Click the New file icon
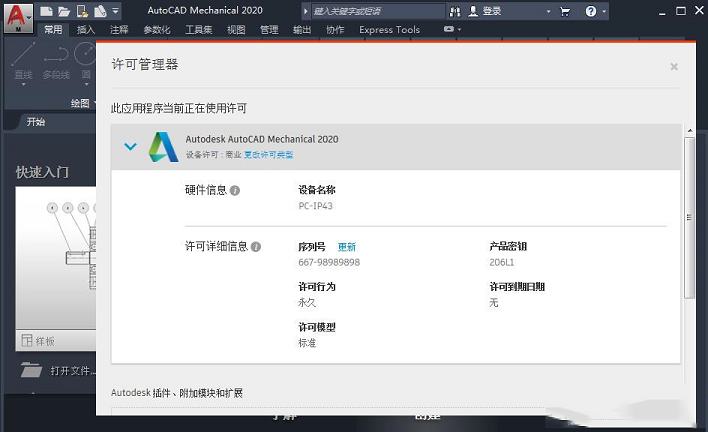 point(46,11)
